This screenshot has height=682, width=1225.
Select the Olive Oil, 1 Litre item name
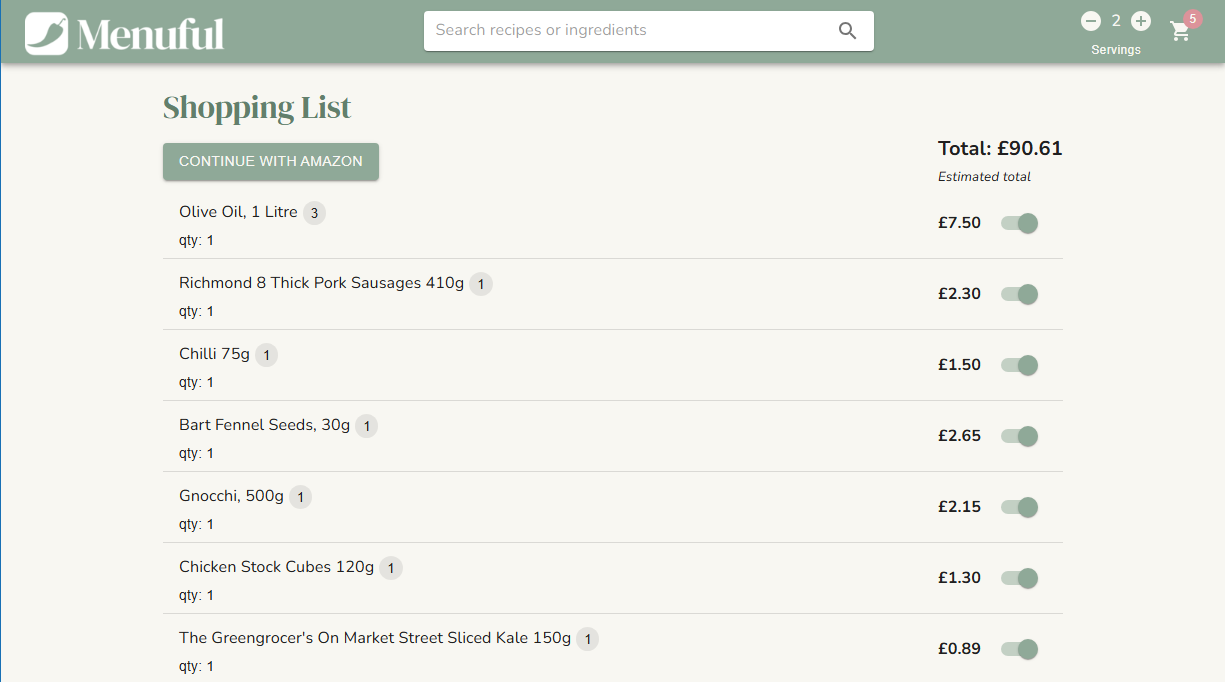pos(238,212)
